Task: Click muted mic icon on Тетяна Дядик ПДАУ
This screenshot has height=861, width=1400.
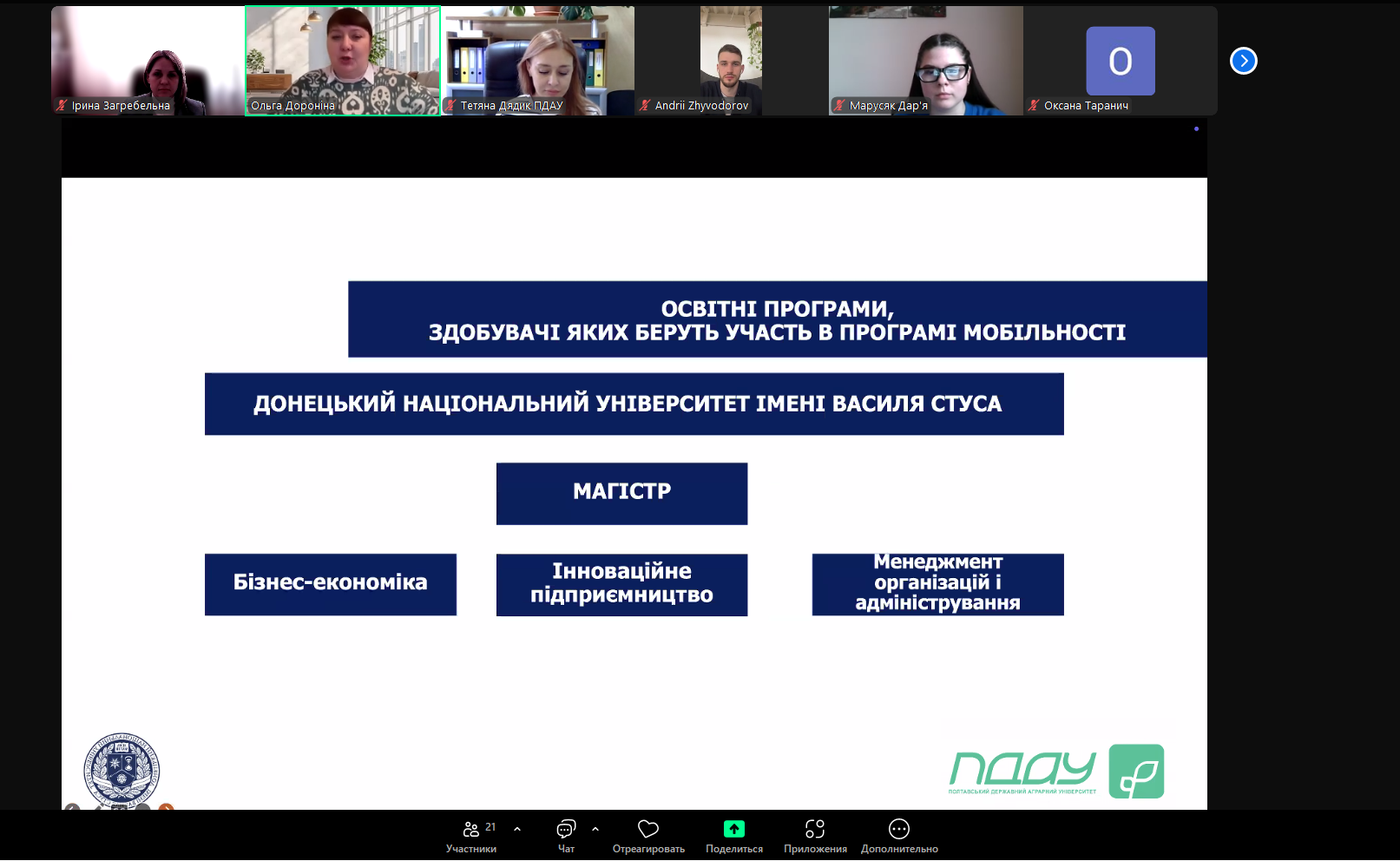Action: 450,106
